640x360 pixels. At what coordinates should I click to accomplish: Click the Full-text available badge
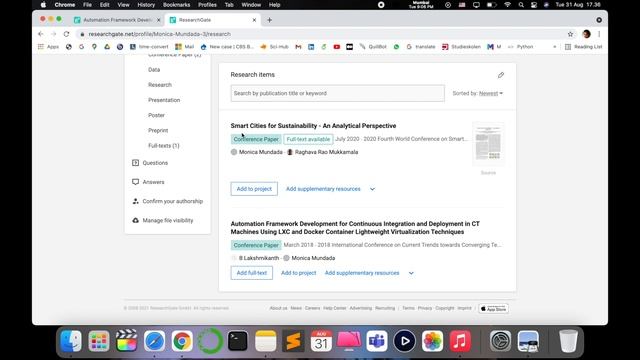pos(308,139)
